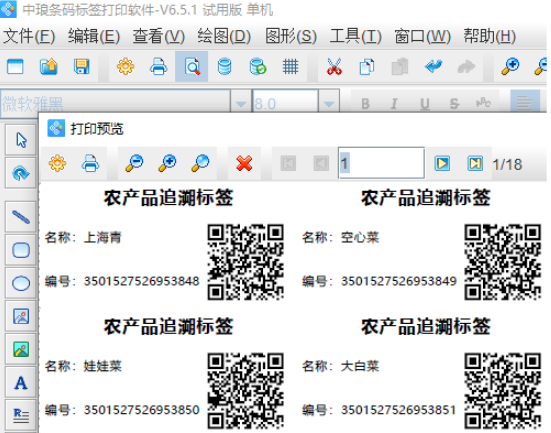Open the 编辑(E) menu
The image size is (551, 433).
[94, 36]
